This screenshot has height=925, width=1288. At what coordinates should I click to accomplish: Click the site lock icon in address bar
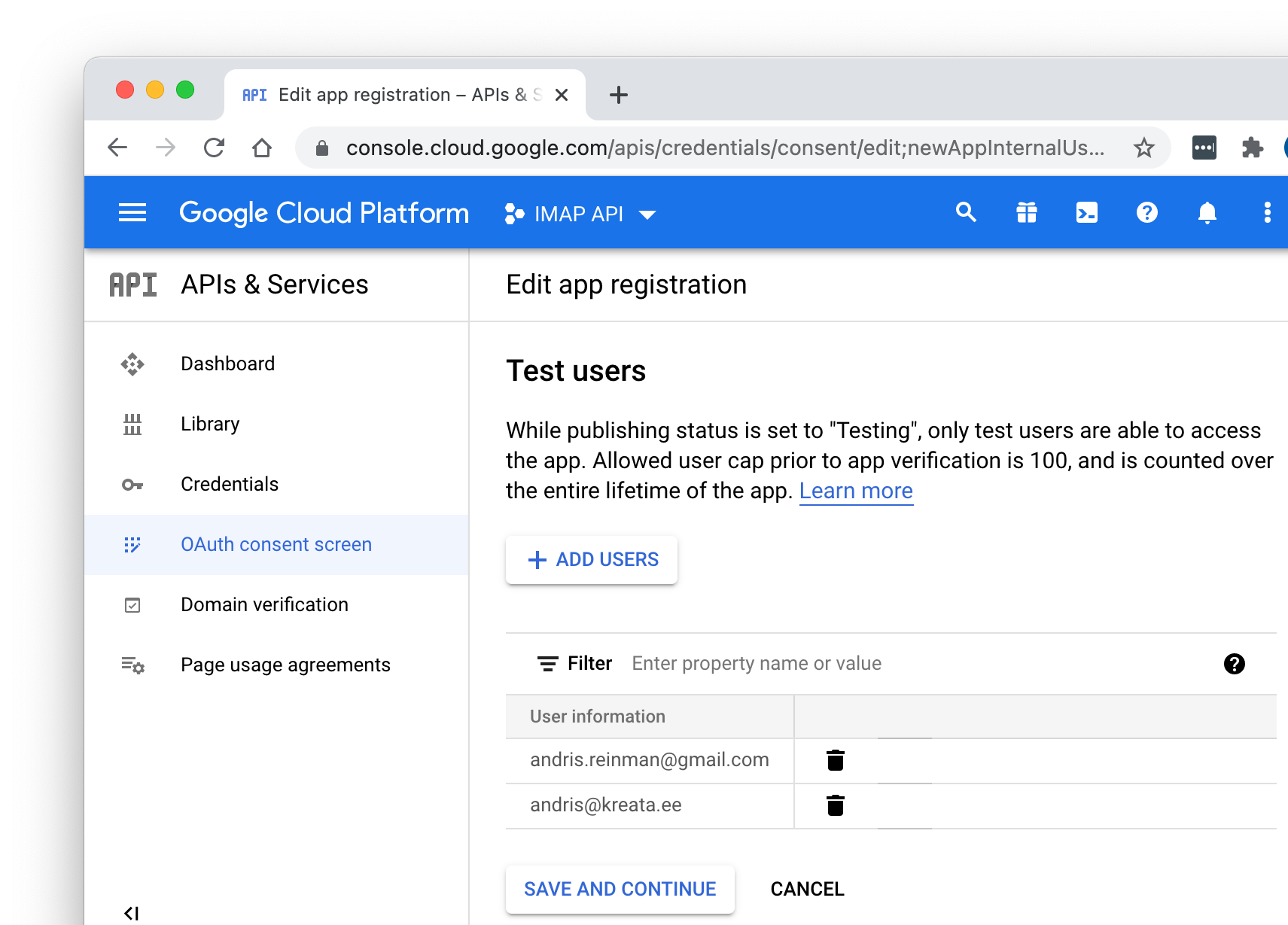tap(322, 148)
